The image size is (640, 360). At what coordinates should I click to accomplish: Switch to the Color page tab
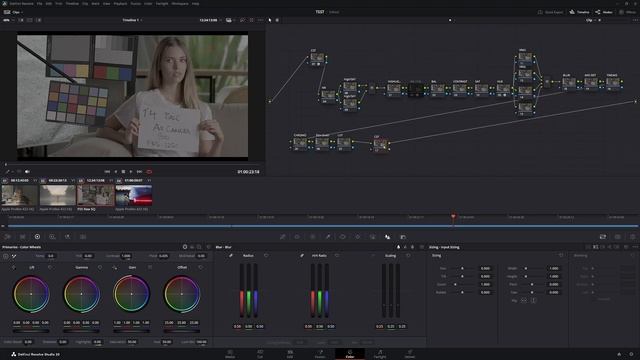point(350,354)
